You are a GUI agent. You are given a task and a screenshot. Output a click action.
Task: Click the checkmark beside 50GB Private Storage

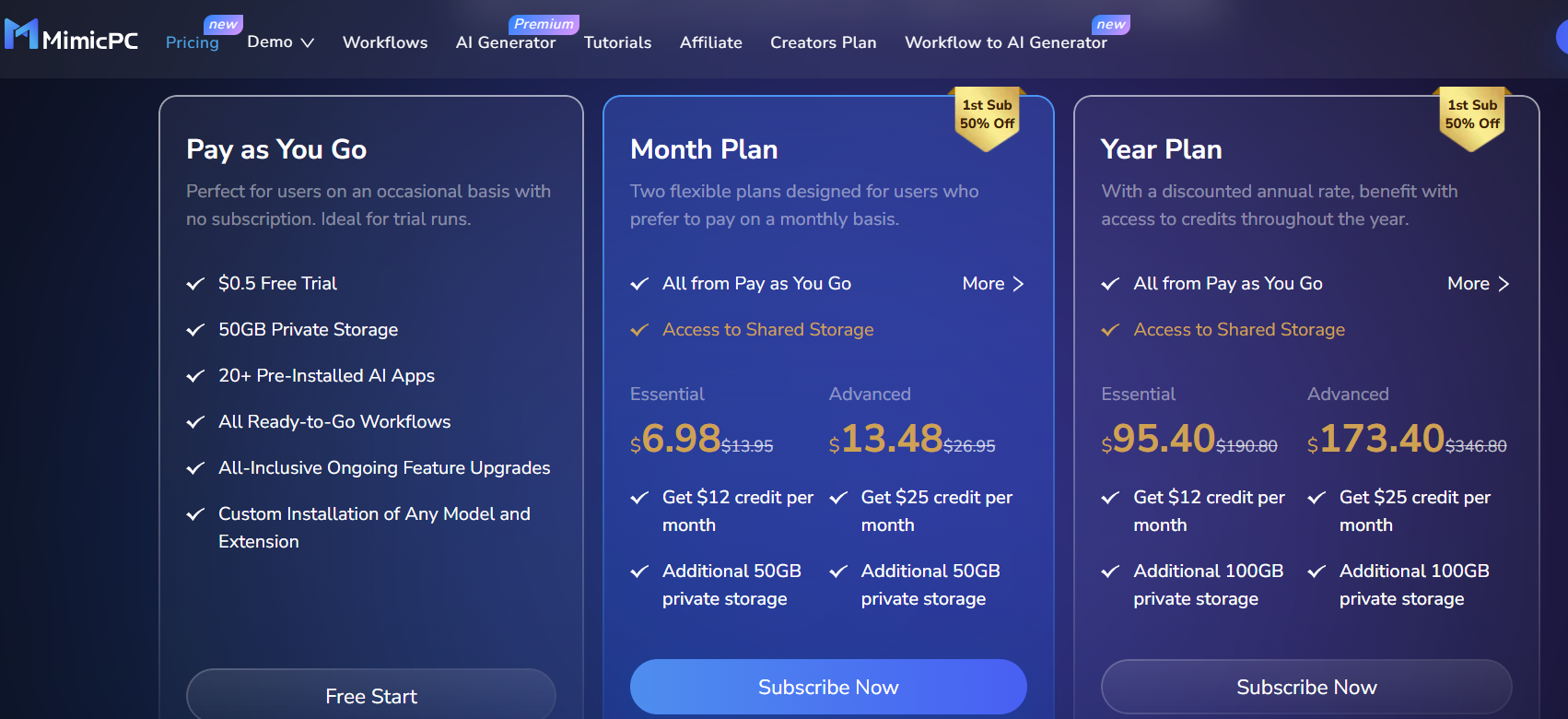tap(195, 330)
